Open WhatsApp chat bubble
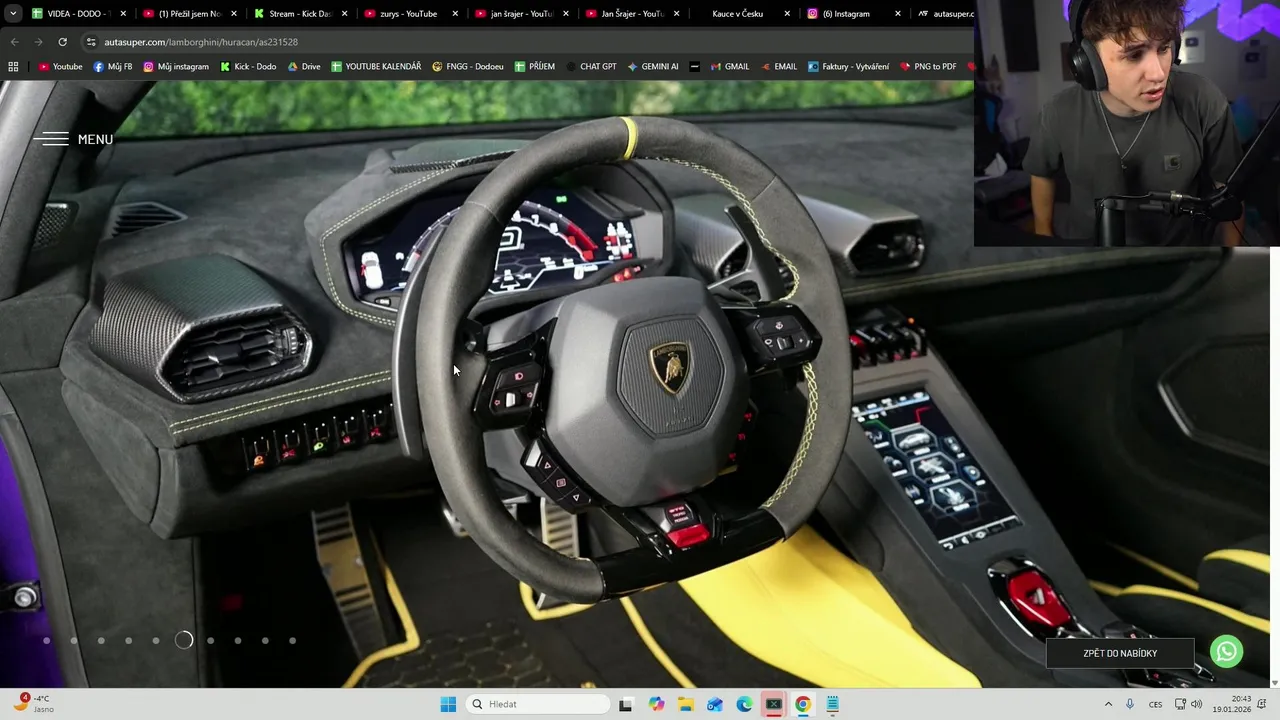 (x=1226, y=652)
